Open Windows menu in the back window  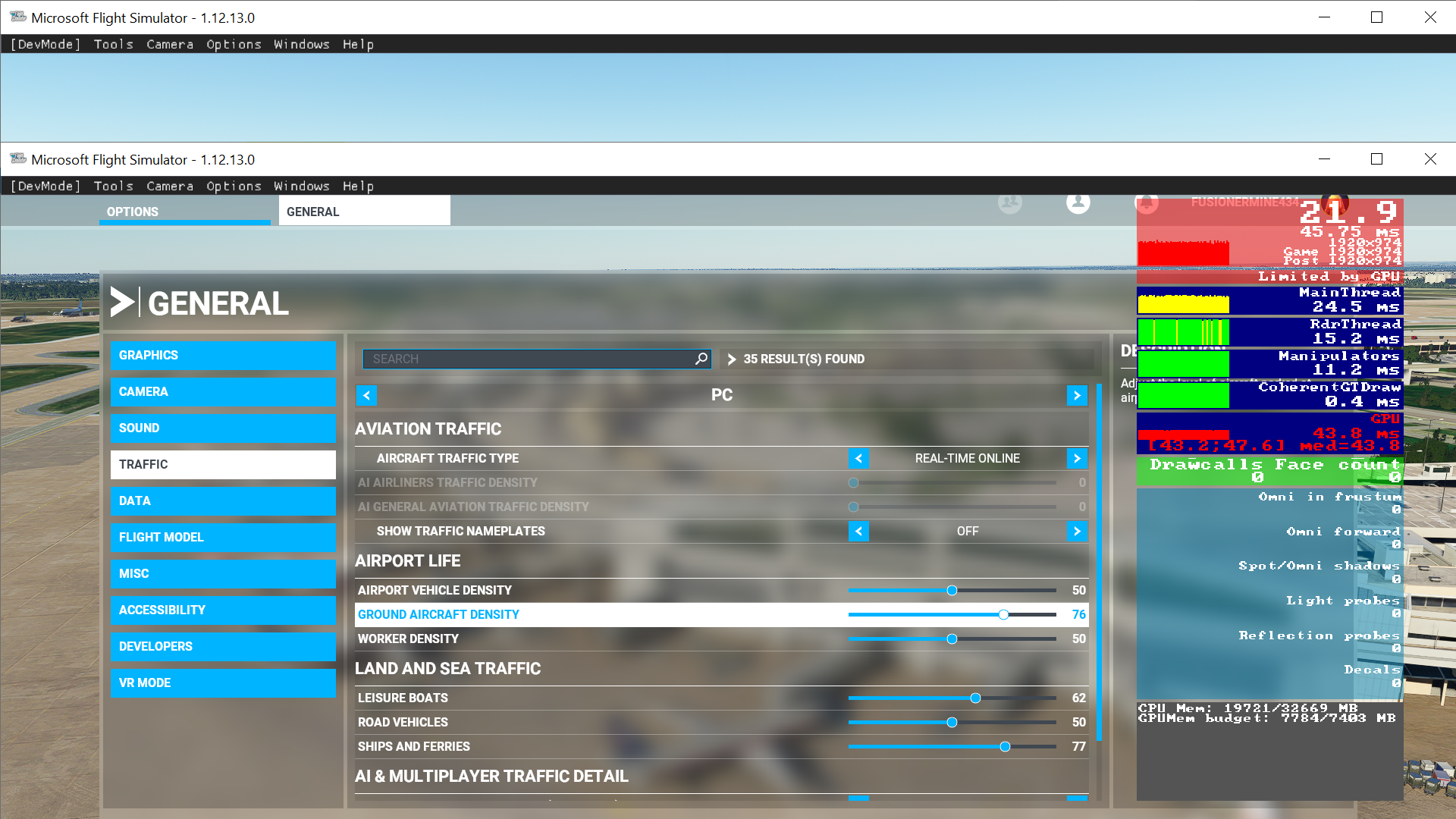tap(302, 45)
